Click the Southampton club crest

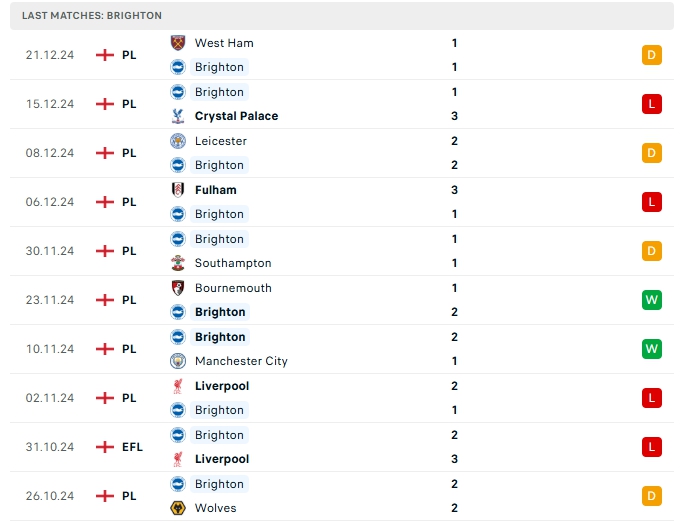178,263
